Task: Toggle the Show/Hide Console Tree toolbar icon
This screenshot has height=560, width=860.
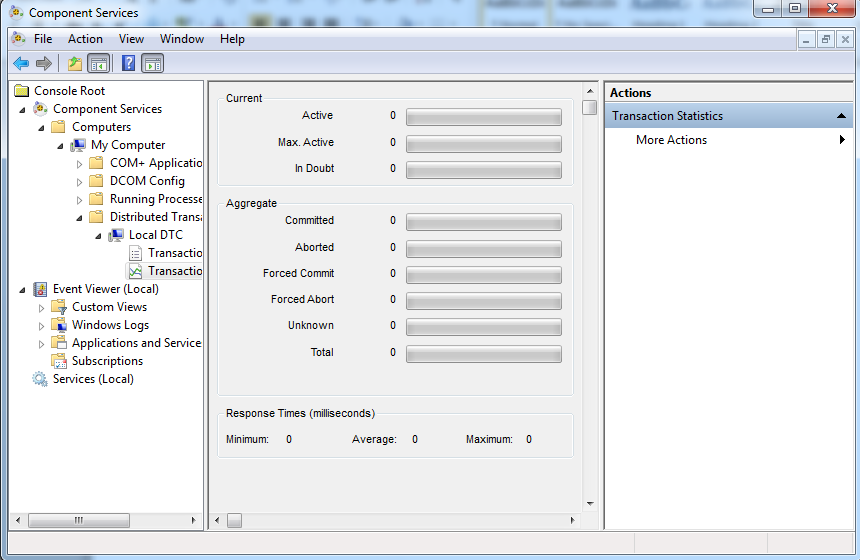Action: (98, 64)
